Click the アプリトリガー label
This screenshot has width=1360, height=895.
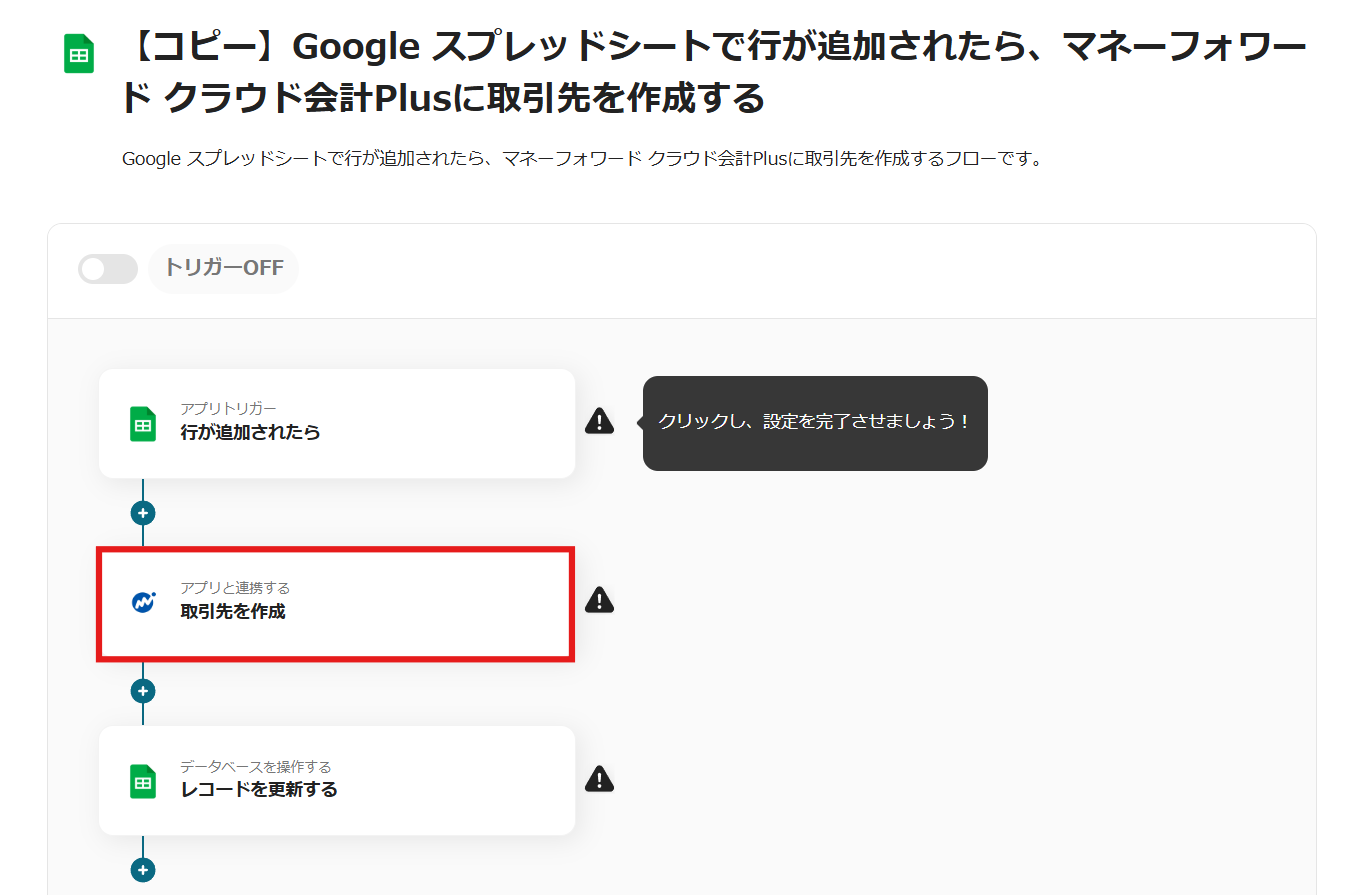(x=228, y=409)
